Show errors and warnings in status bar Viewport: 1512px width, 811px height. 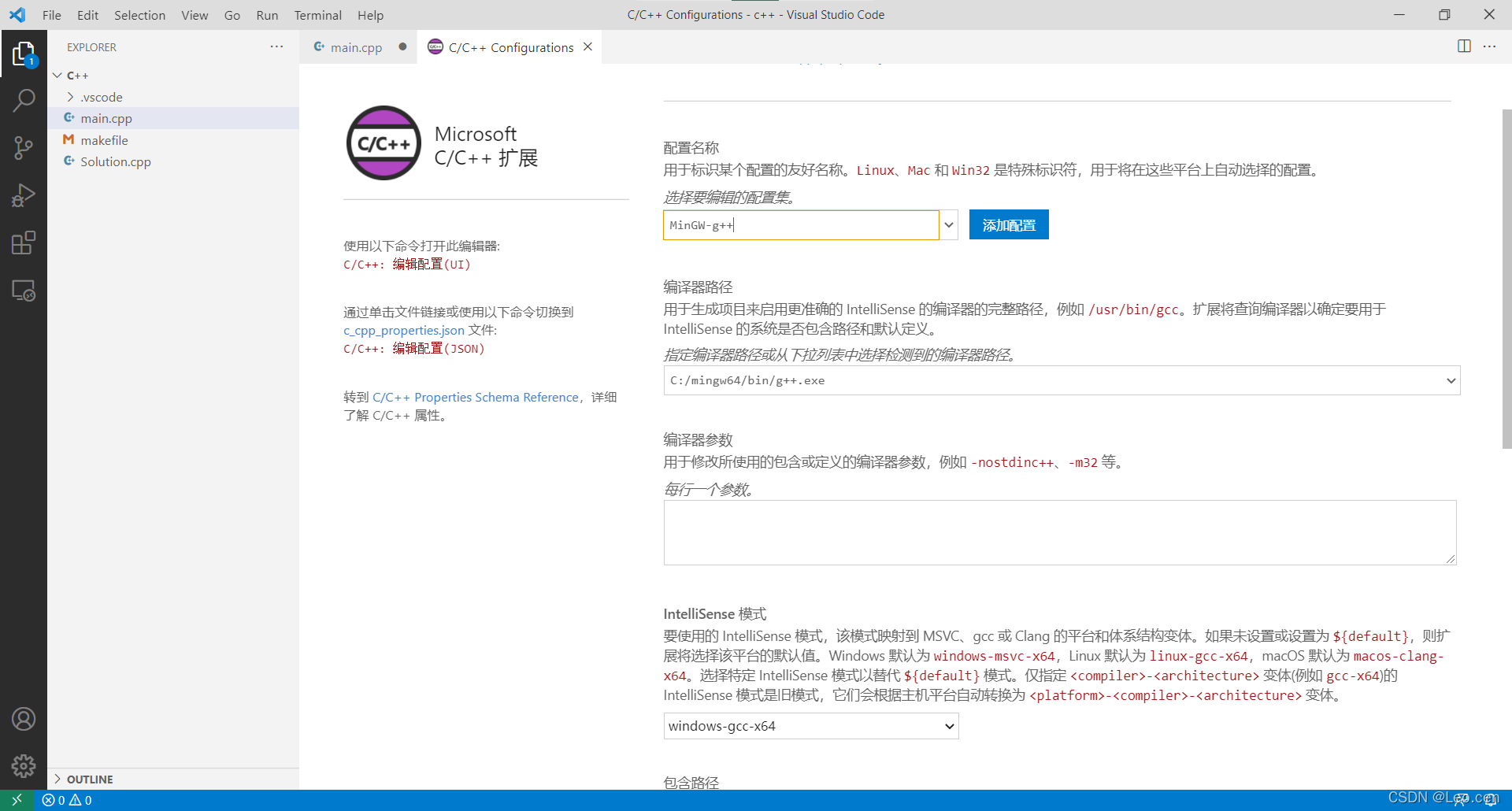point(67,800)
